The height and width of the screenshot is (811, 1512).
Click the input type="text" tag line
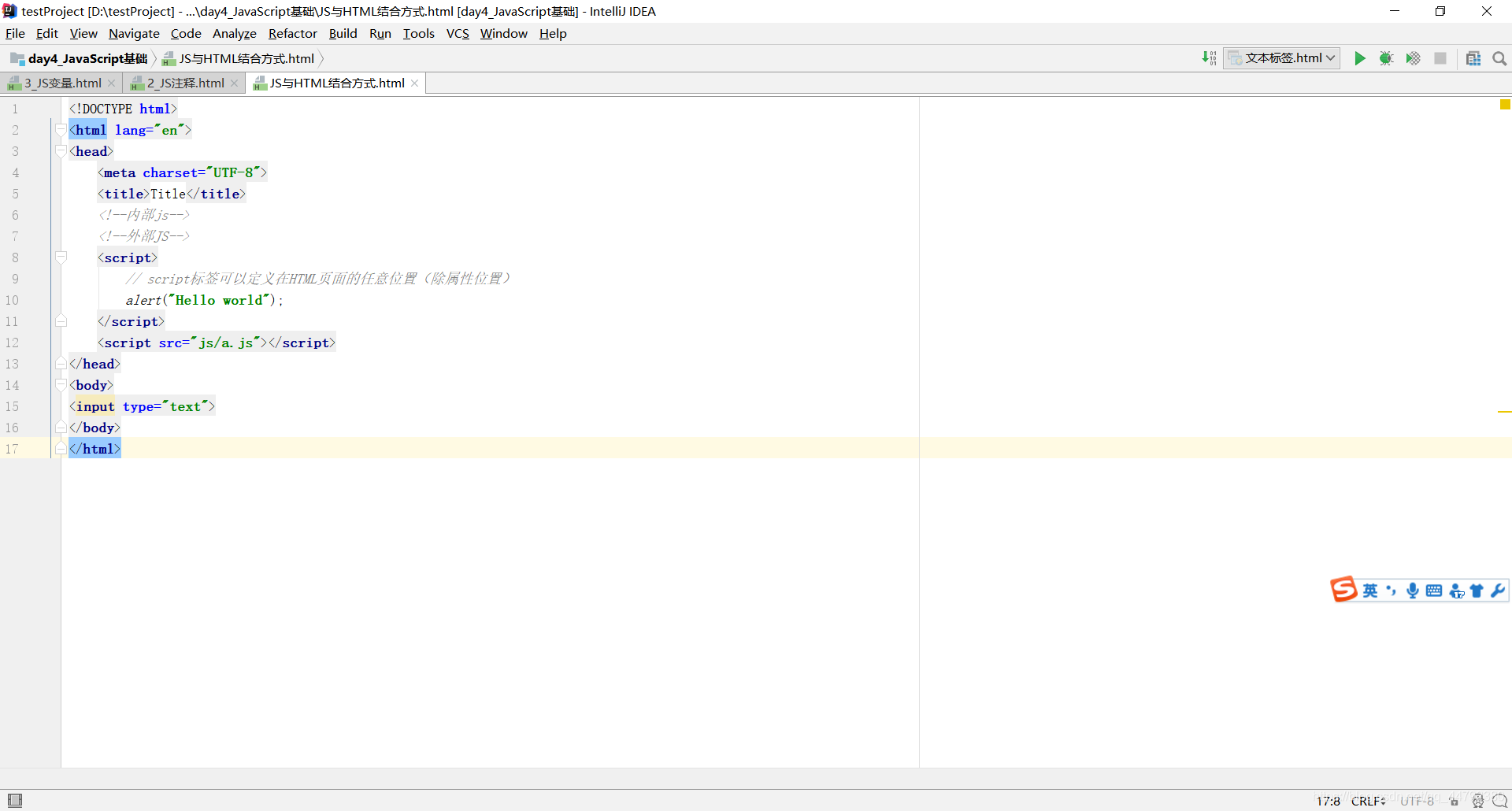point(142,406)
